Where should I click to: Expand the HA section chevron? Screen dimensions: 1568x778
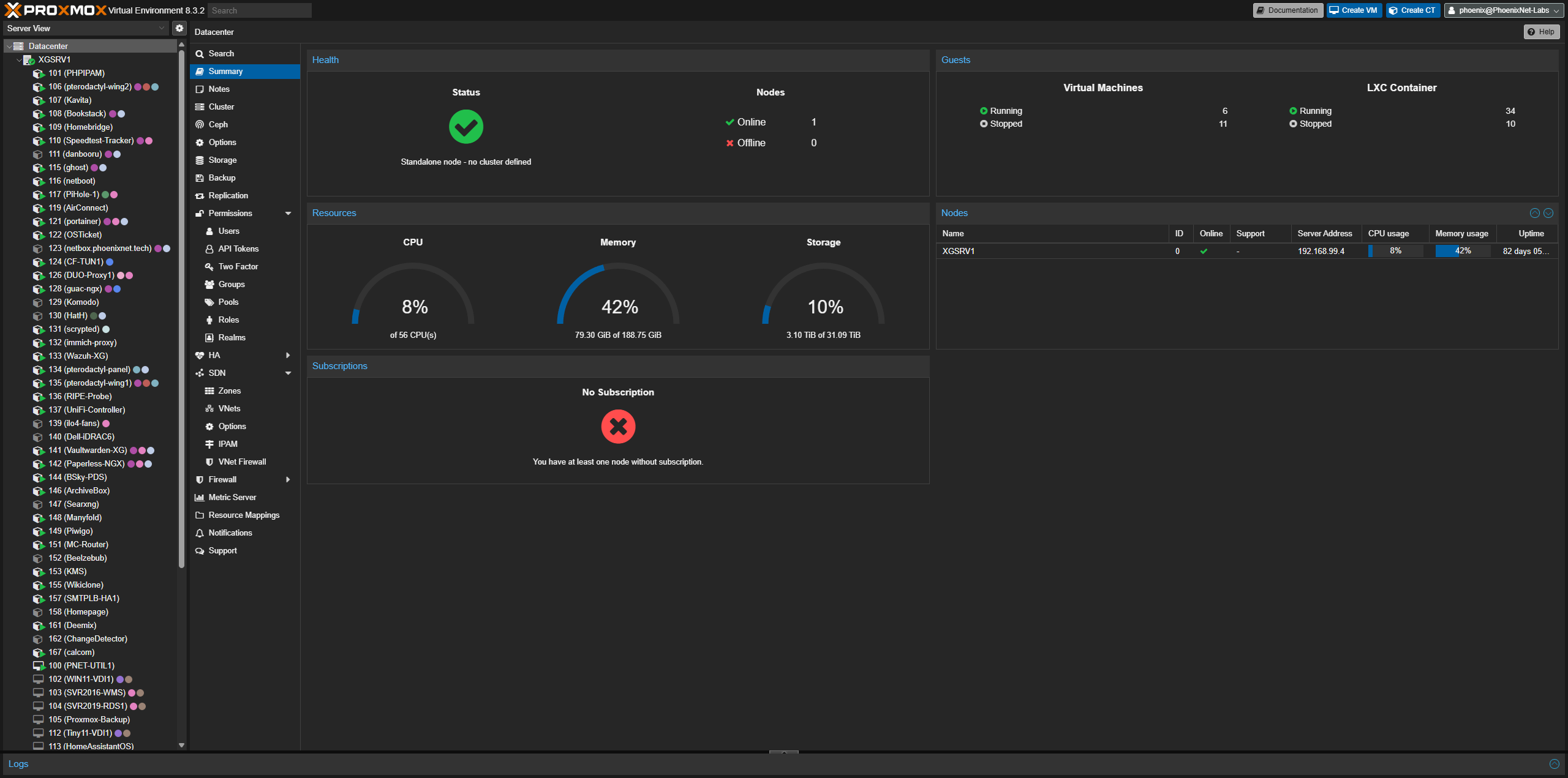pyautogui.click(x=288, y=355)
